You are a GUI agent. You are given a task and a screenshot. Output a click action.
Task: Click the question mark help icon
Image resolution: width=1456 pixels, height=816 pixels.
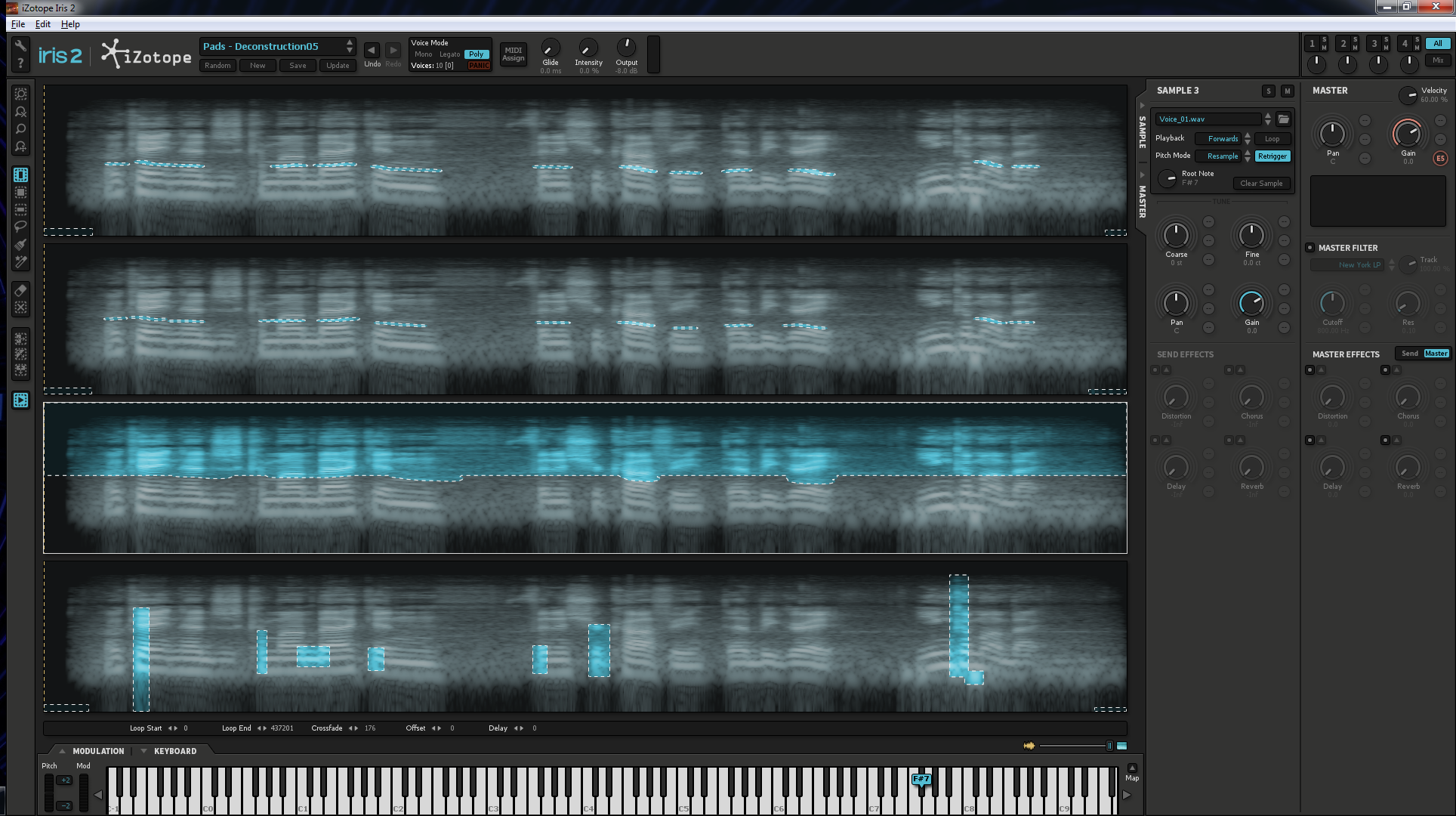[x=21, y=64]
